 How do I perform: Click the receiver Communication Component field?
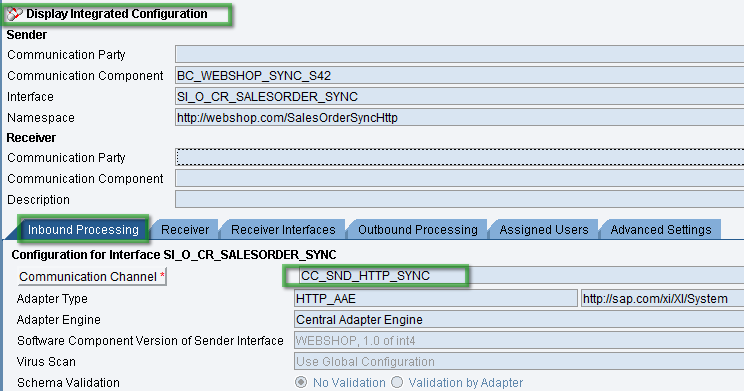coord(459,178)
